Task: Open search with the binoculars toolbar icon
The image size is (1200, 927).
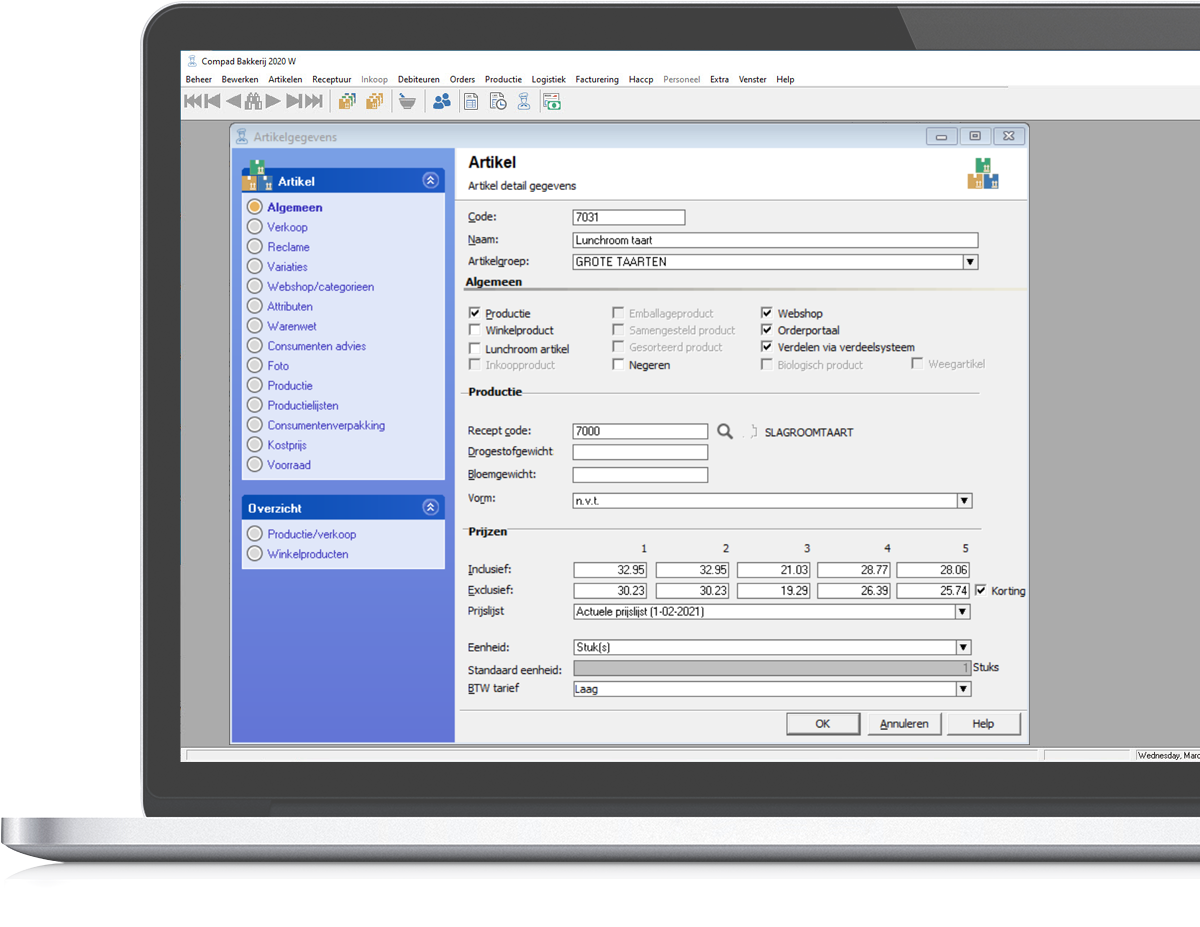Action: 253,101
